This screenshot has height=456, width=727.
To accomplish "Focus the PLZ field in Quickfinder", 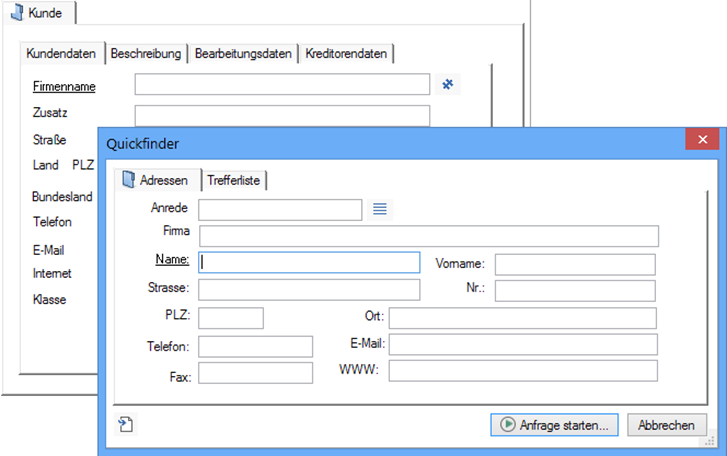I will 231,318.
